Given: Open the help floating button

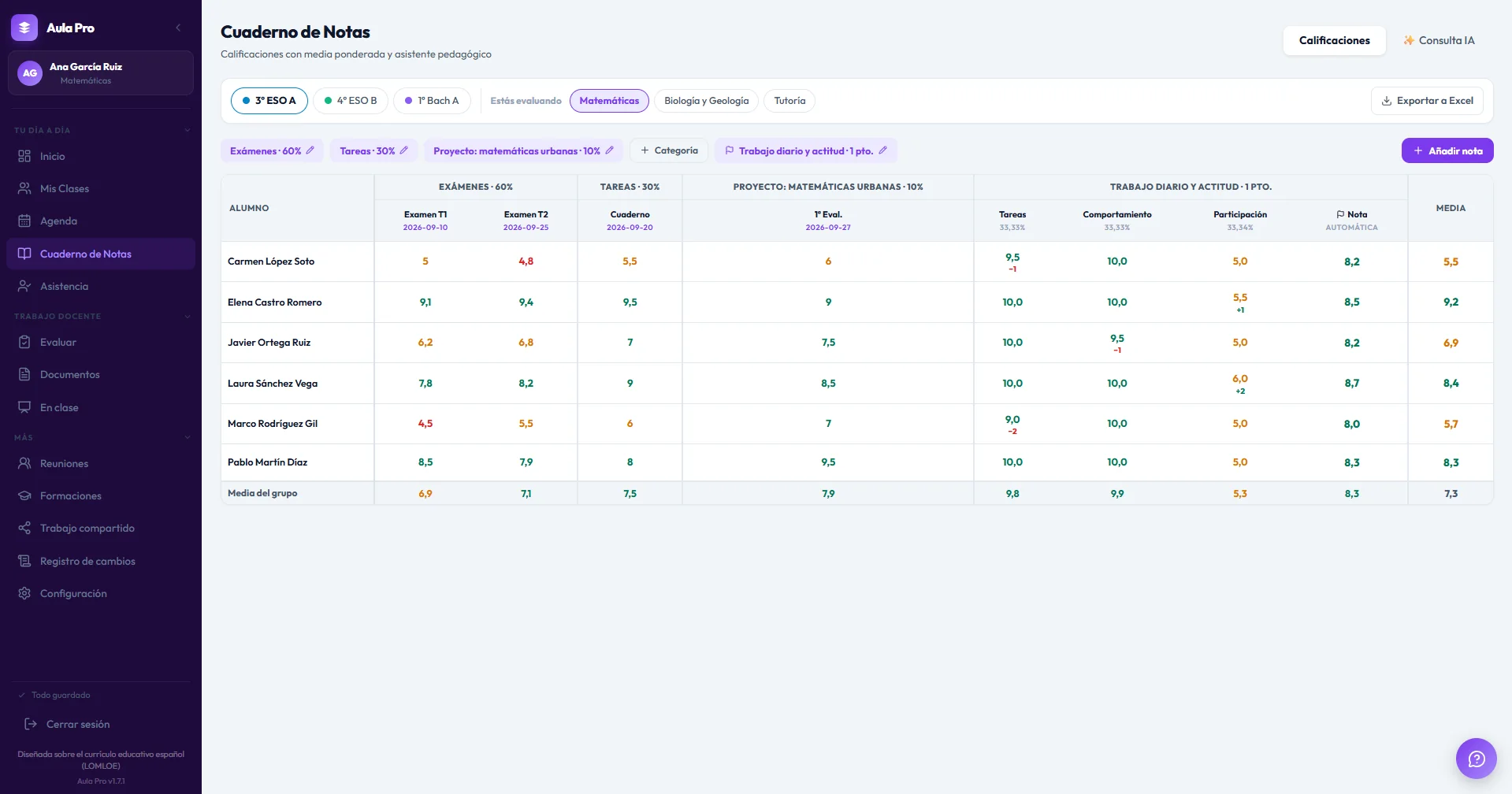Looking at the screenshot, I should (x=1476, y=759).
